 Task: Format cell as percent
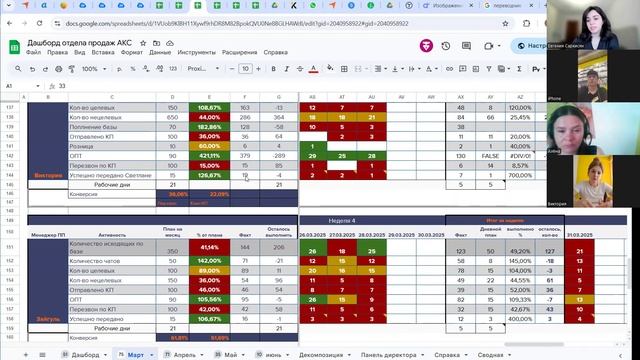(133, 69)
